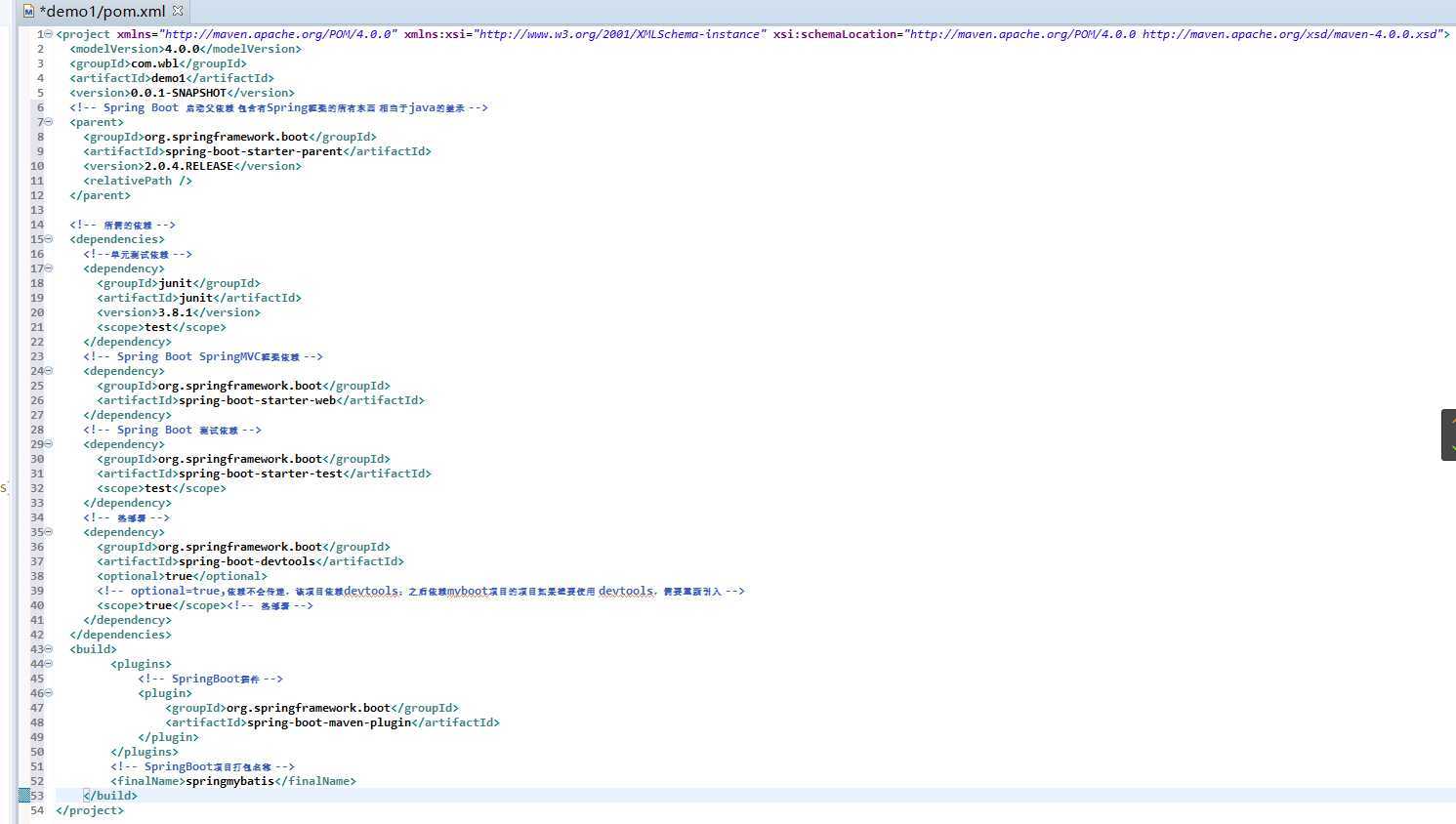Collapse the plugin block at line 46

click(49, 693)
